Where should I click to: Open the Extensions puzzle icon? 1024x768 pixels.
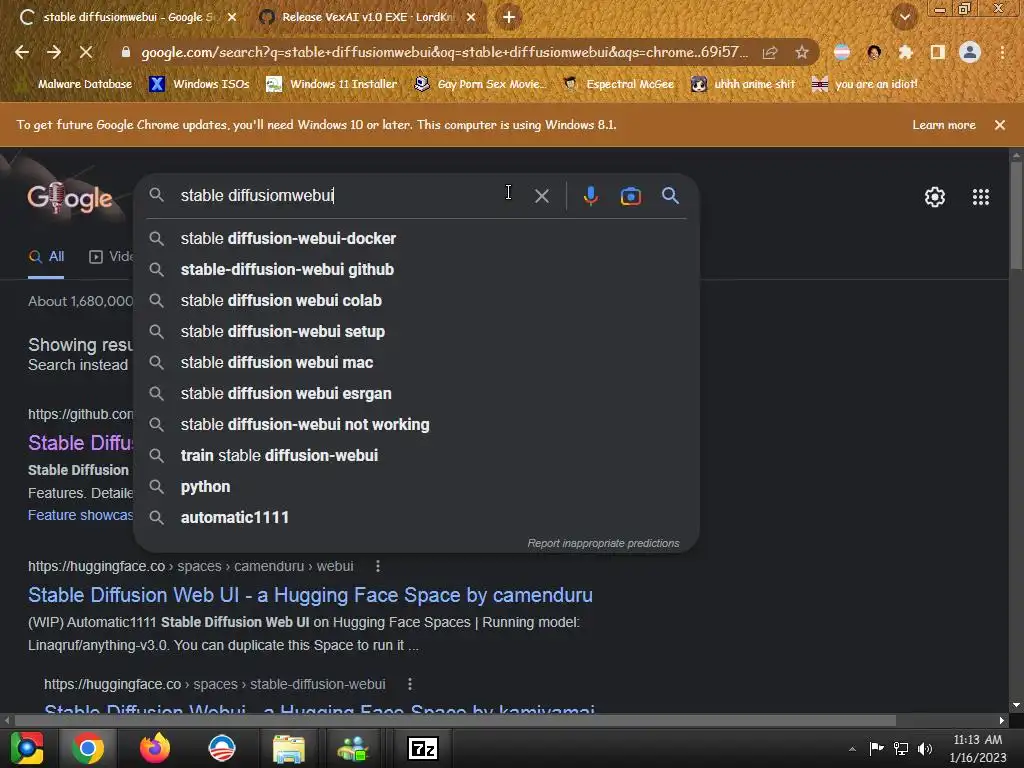pos(905,52)
